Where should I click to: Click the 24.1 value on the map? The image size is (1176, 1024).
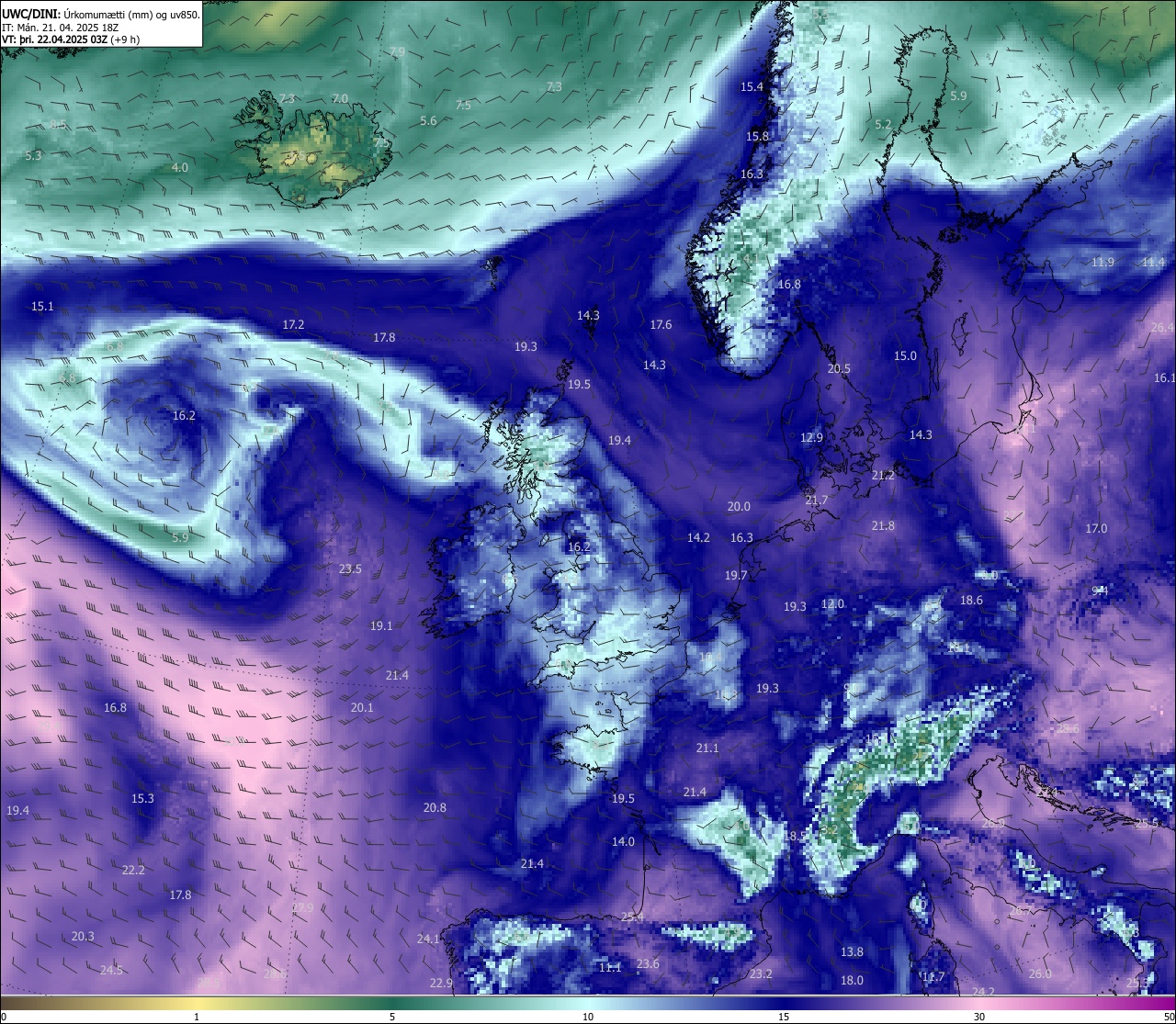tap(428, 940)
